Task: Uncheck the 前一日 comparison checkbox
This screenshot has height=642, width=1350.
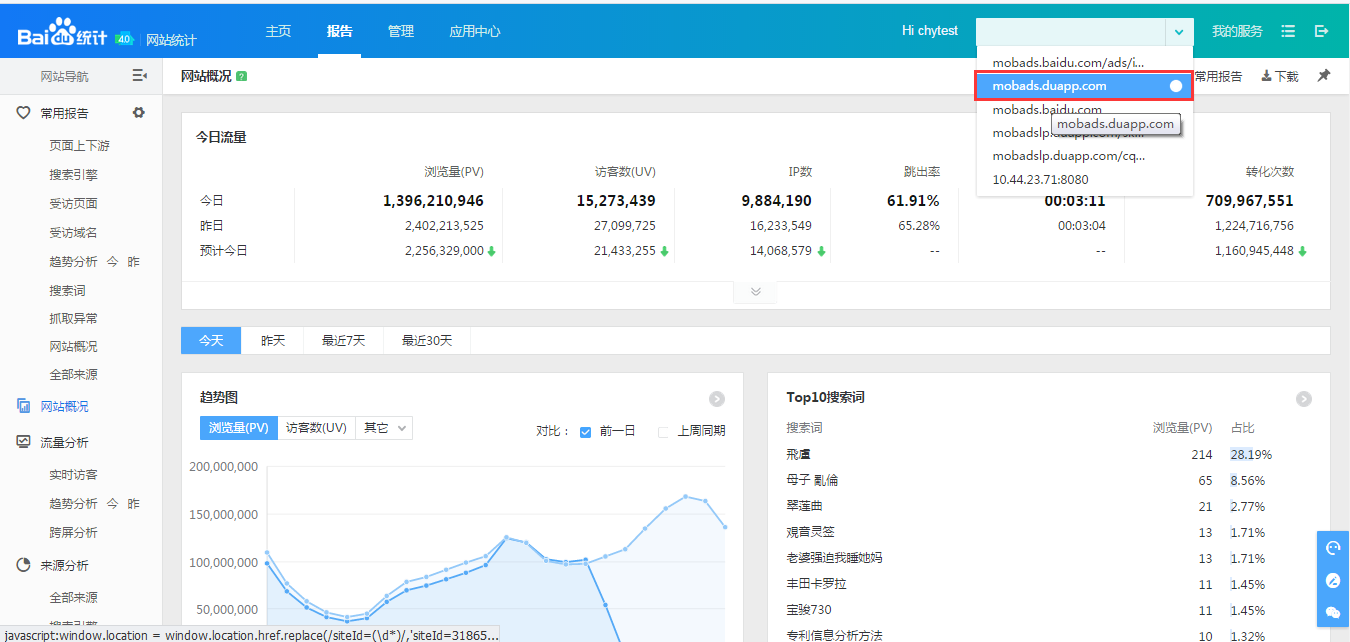Action: (586, 432)
